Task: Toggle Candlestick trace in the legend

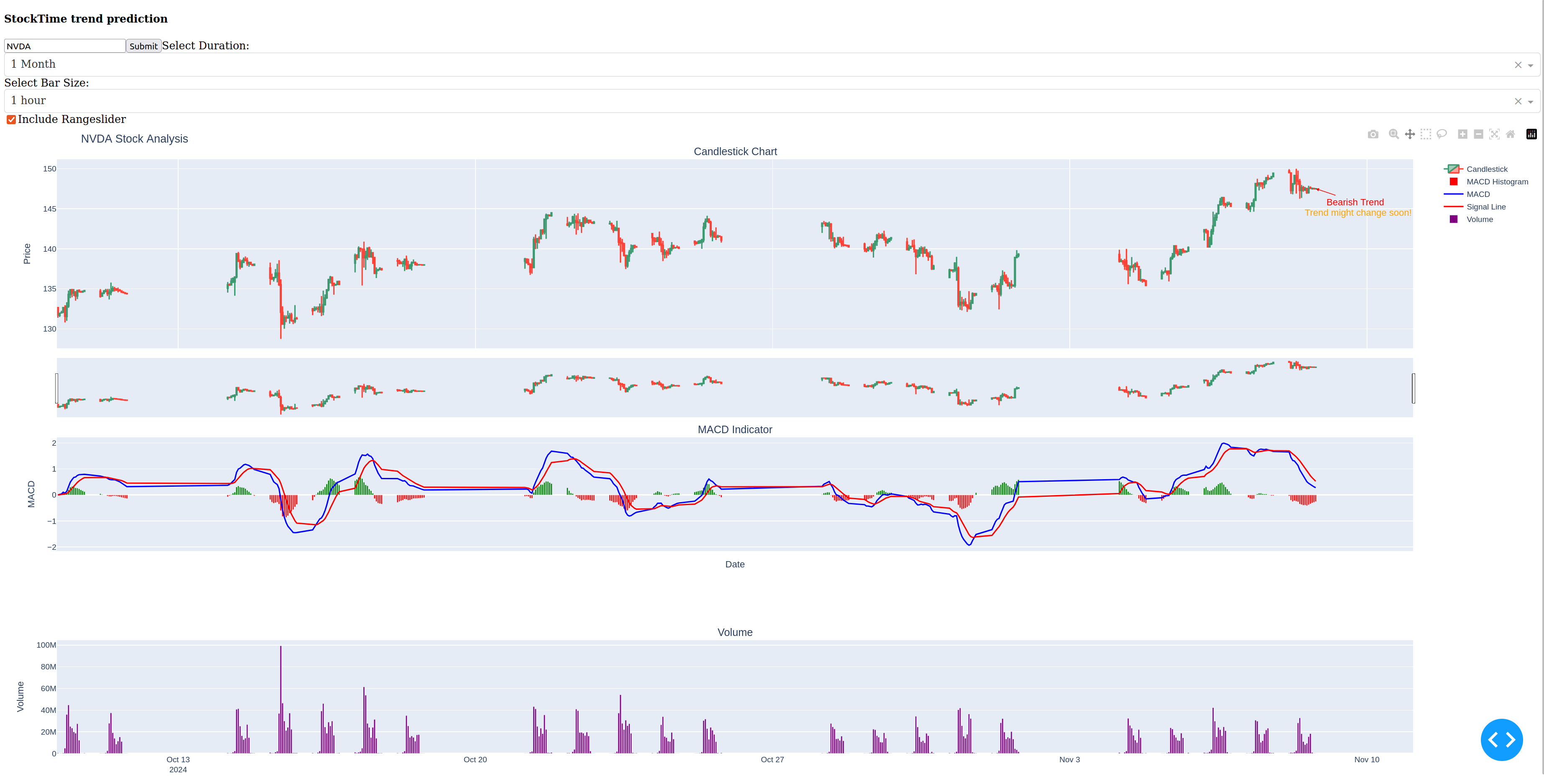Action: point(1486,169)
